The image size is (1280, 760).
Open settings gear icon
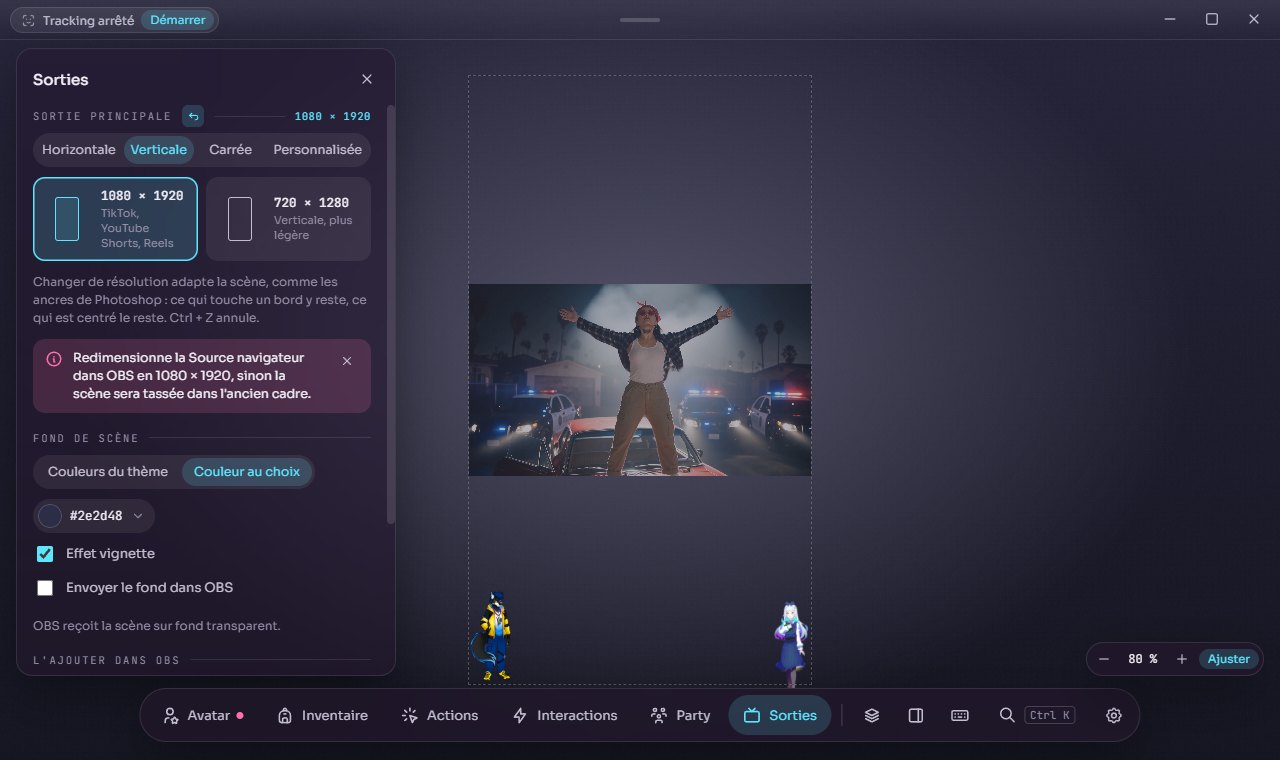click(1114, 715)
